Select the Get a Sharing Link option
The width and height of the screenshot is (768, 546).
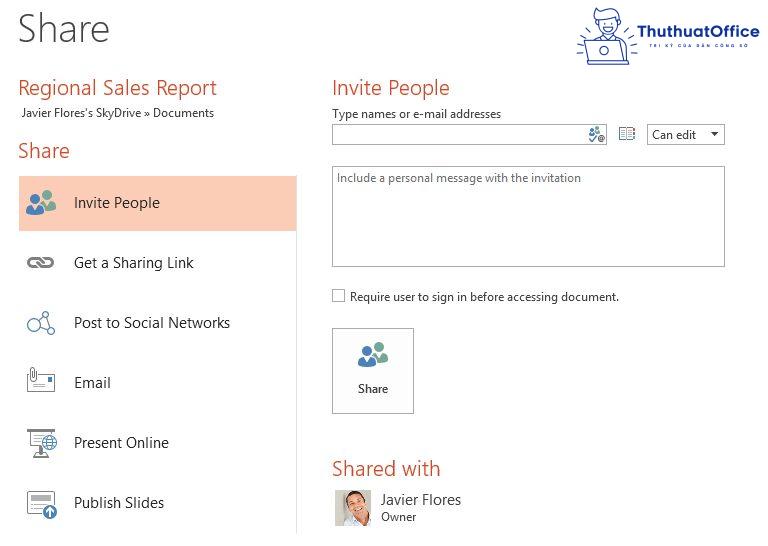tap(133, 263)
